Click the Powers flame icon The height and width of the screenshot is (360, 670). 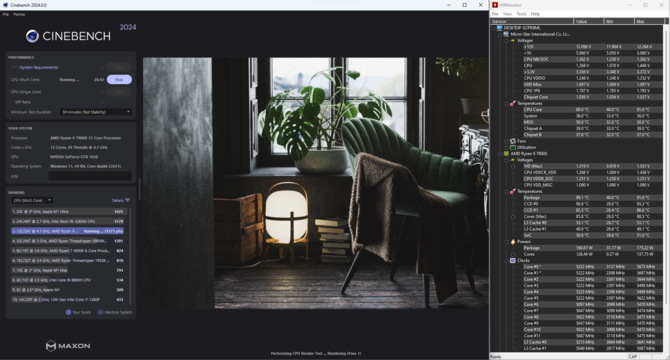click(x=513, y=242)
